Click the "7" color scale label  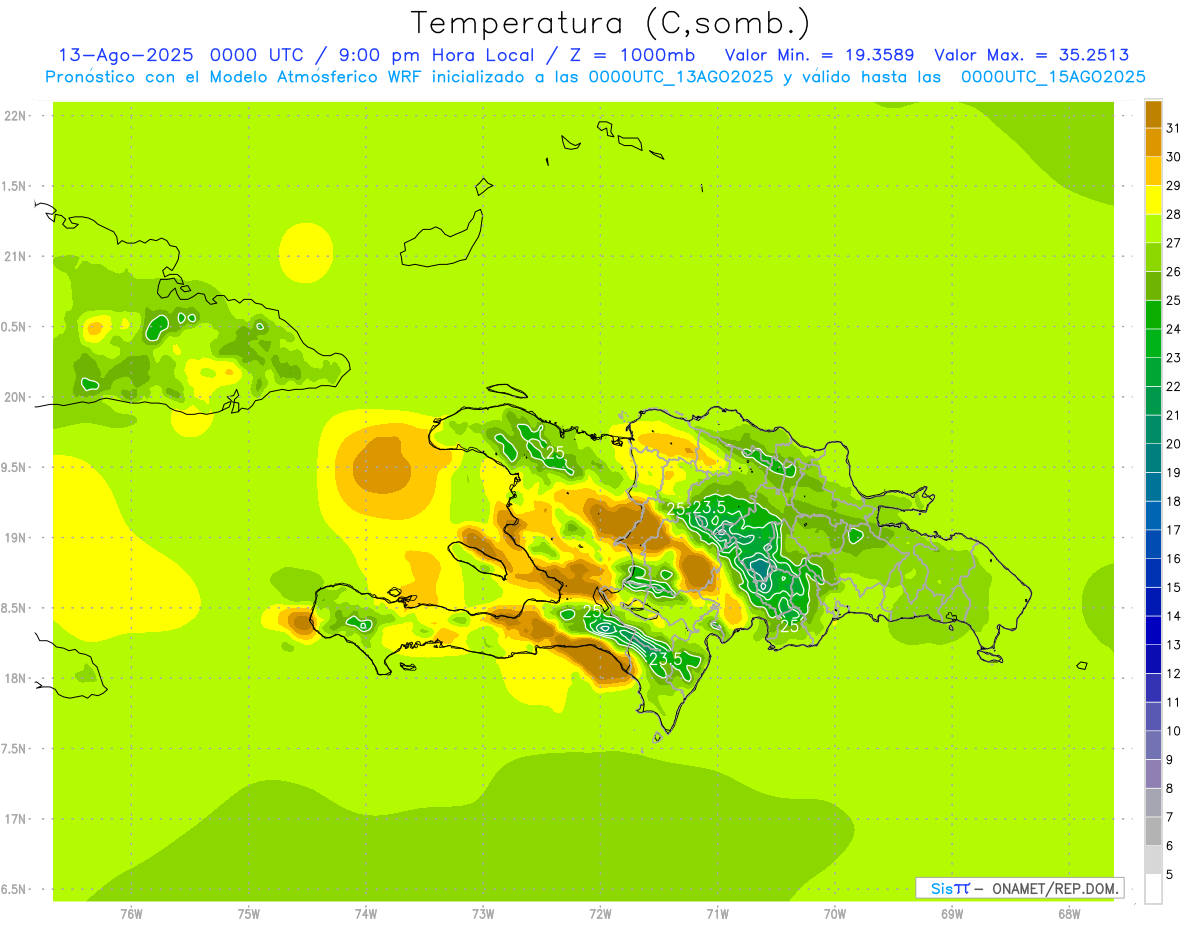[x=1170, y=817]
